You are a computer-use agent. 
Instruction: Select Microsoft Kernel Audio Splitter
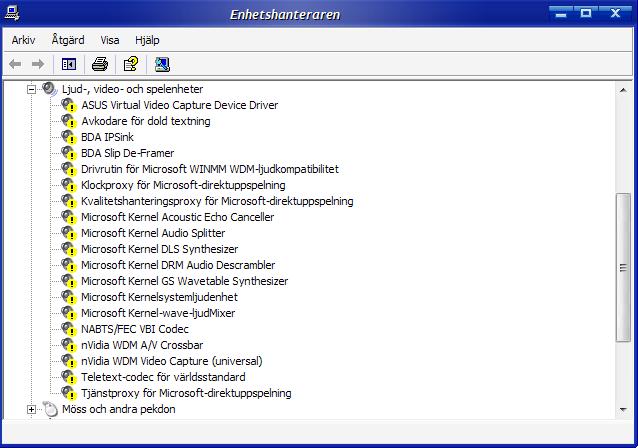click(153, 233)
